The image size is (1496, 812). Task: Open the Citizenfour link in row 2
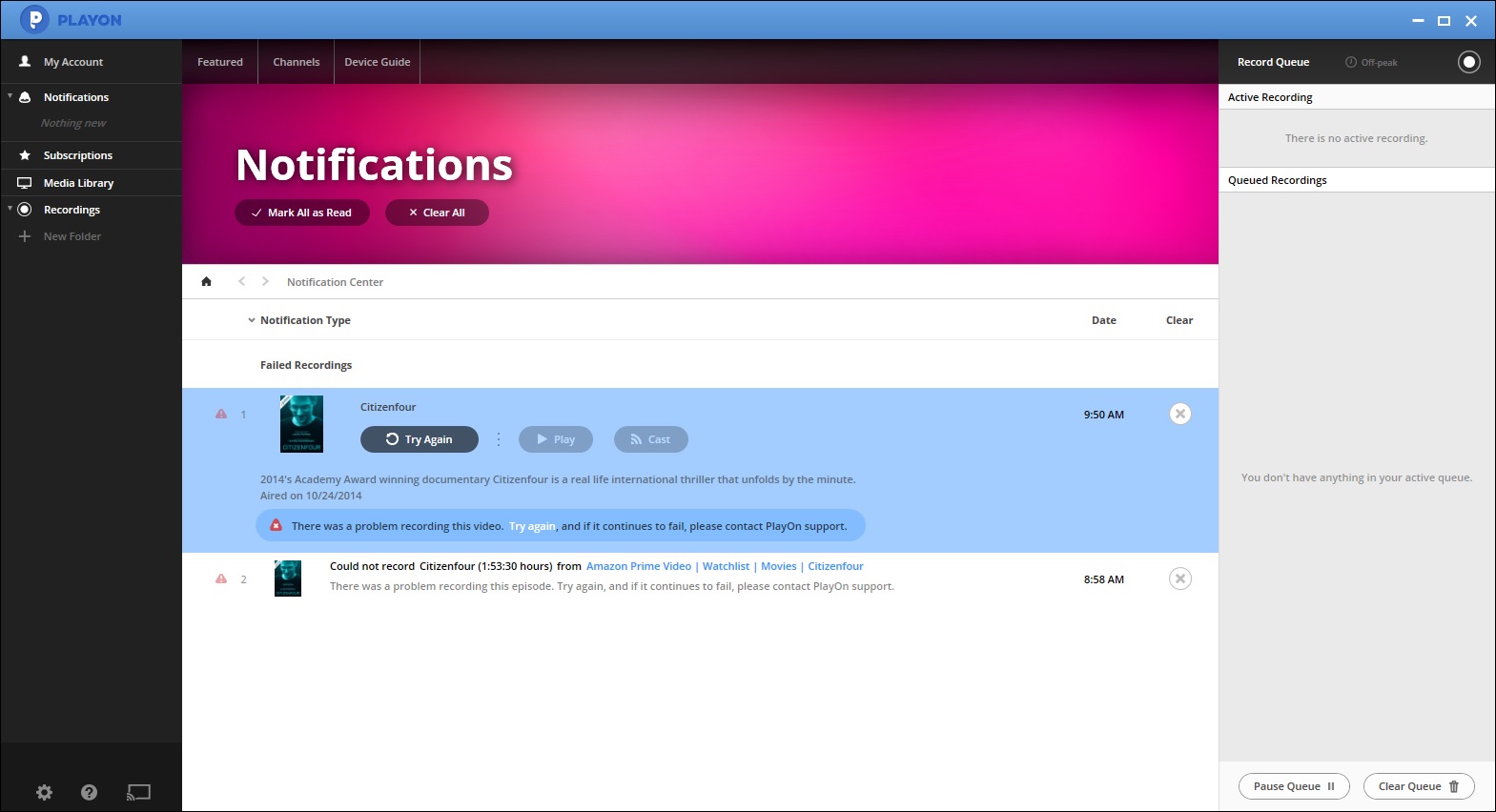tap(836, 566)
